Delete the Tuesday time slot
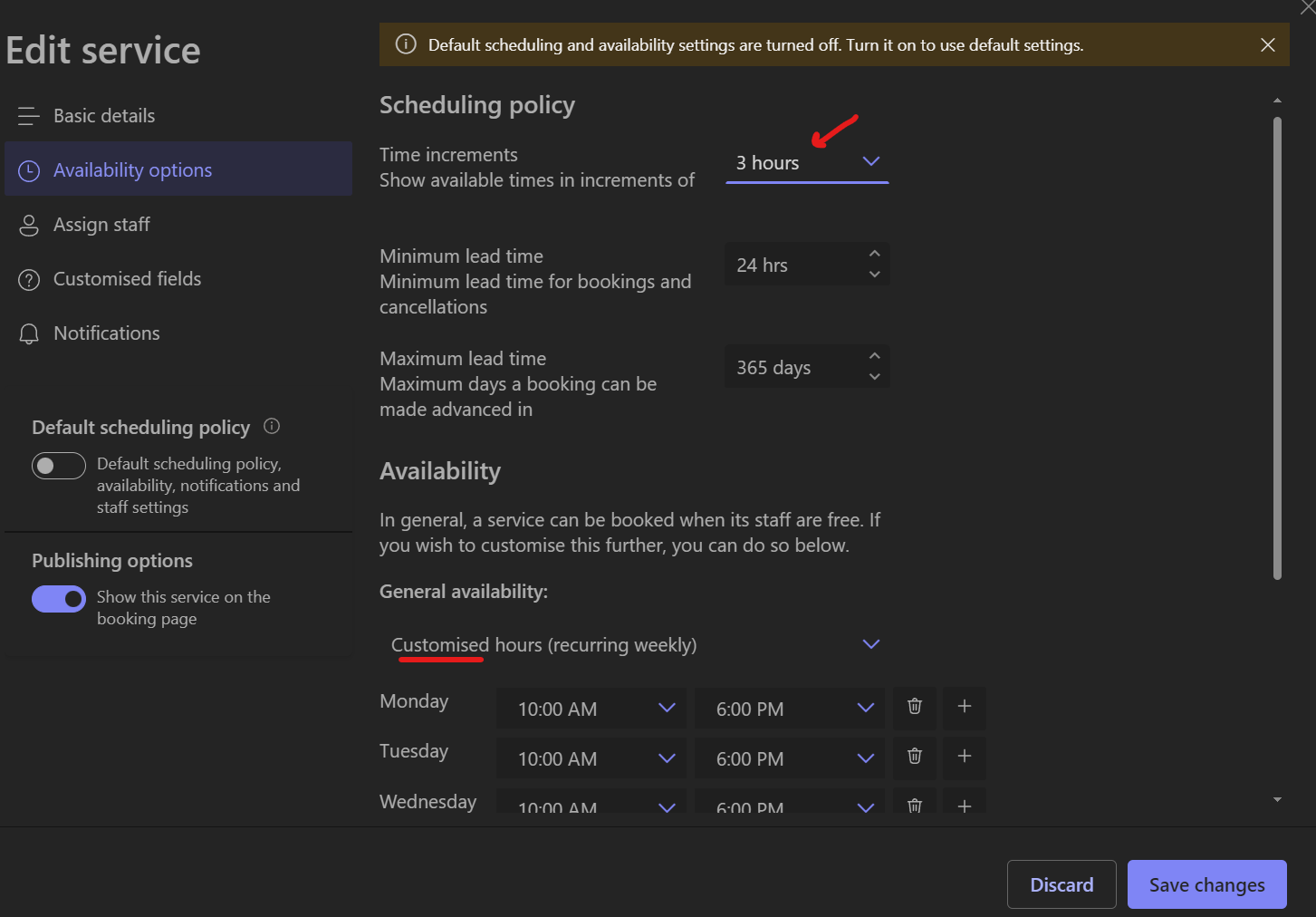Viewport: 1316px width, 917px height. 915,757
